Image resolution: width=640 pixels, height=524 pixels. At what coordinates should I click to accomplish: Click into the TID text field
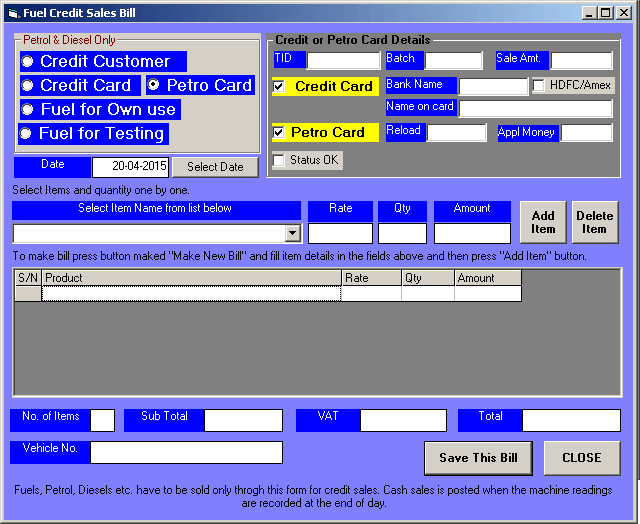click(x=343, y=61)
